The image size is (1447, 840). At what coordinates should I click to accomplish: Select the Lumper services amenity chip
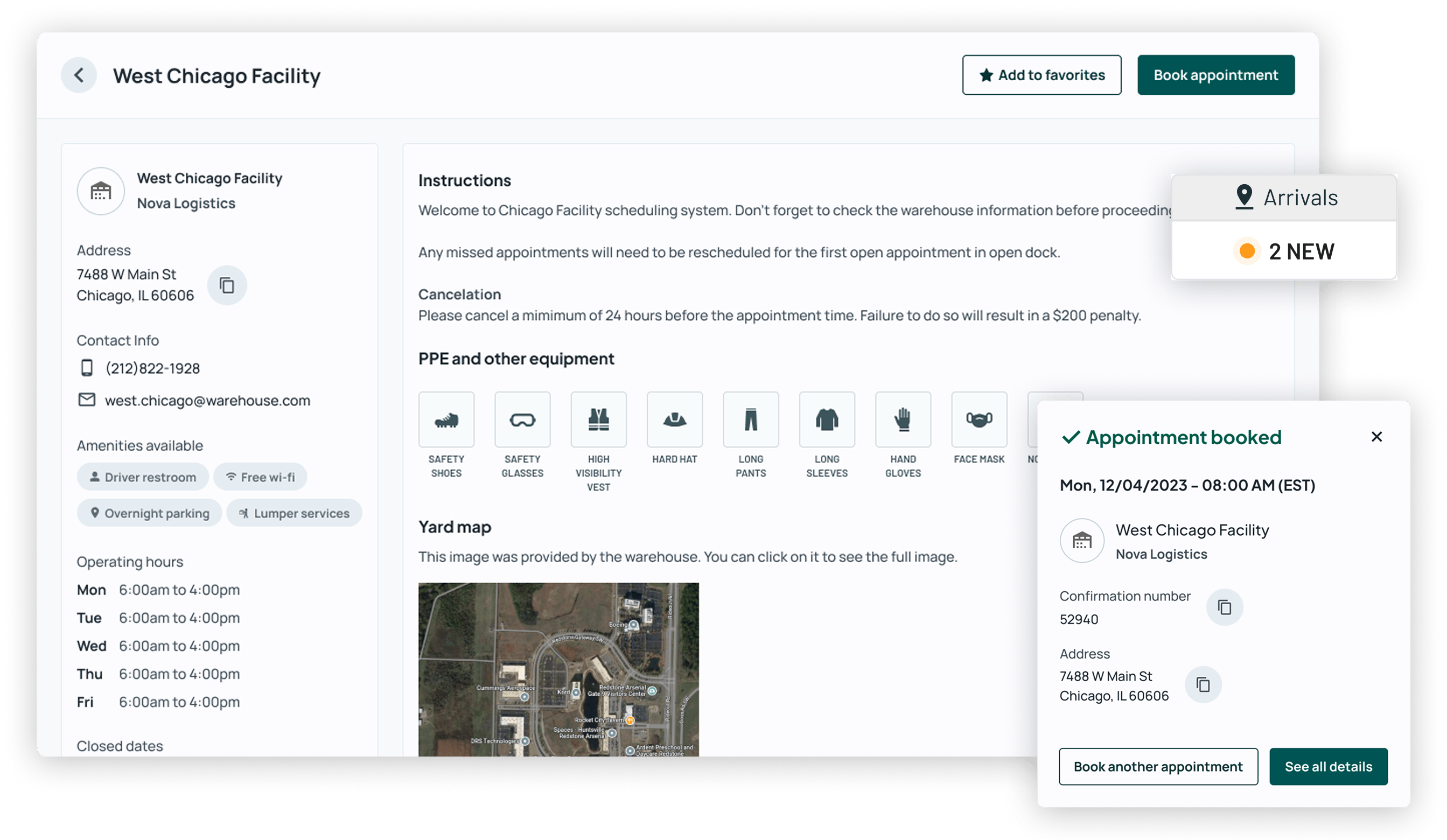pos(294,513)
